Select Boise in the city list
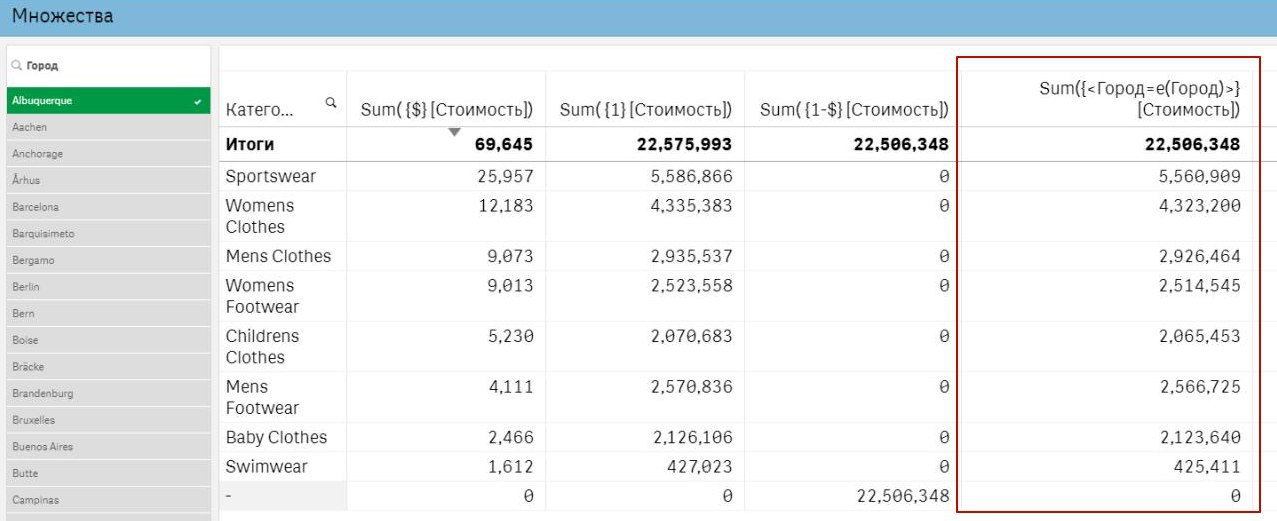Screen dimensions: 1277x521 pos(108,340)
